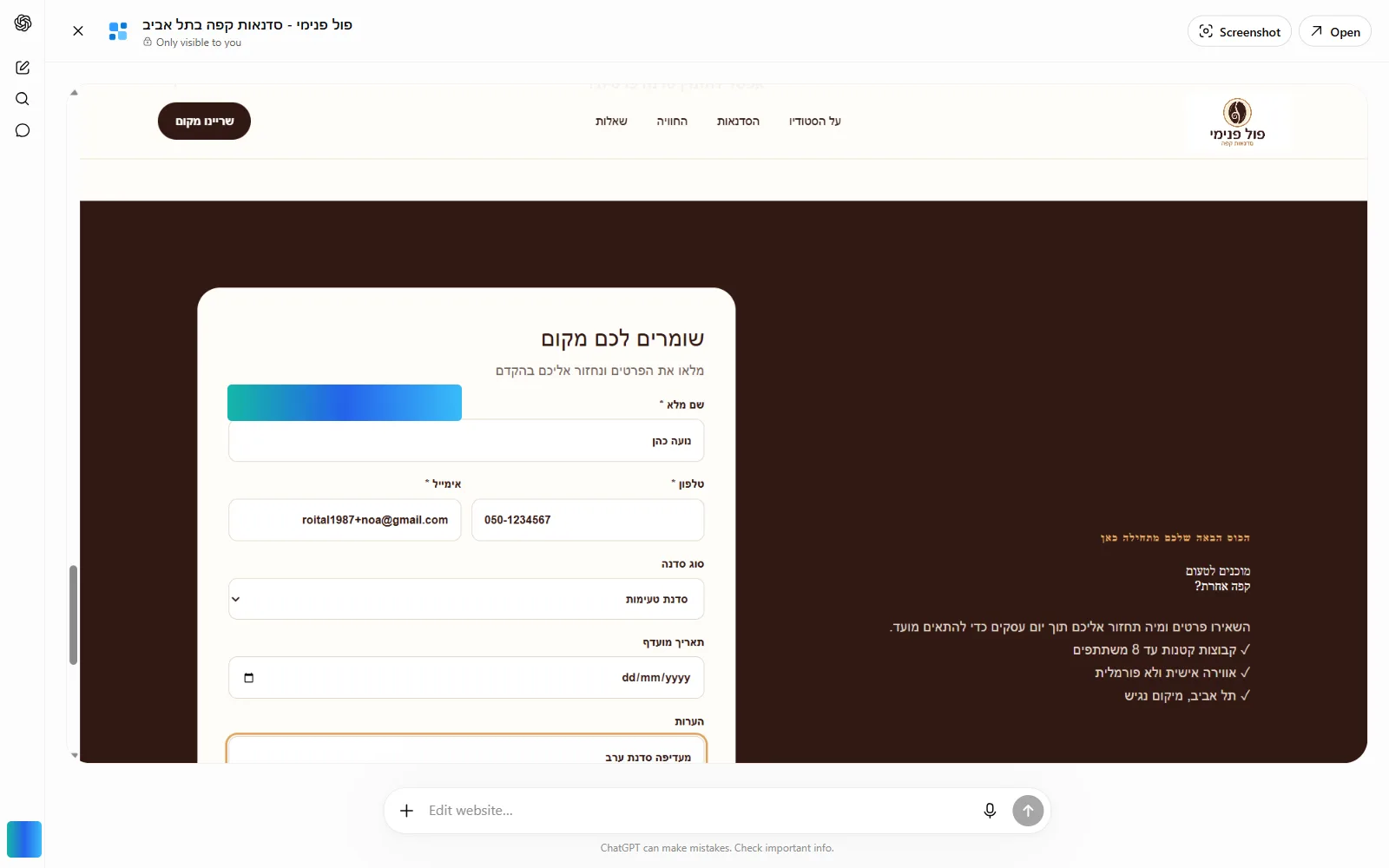The width and height of the screenshot is (1389, 868).
Task: Open the calendar picker icon in date field
Action: [x=249, y=678]
